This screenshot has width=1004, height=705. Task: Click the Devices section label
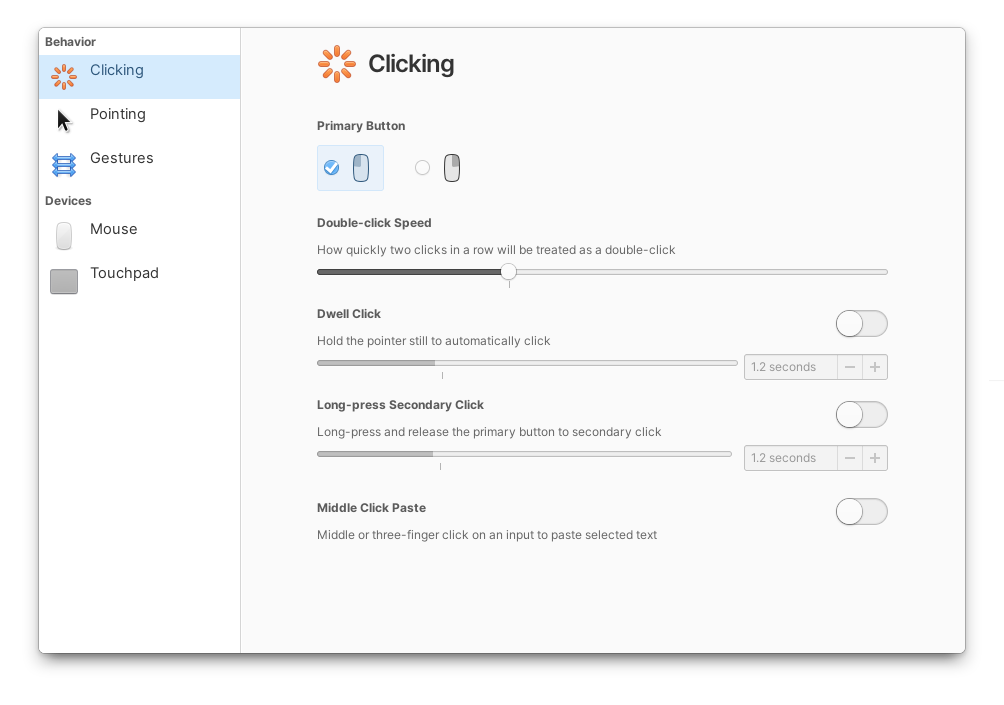68,201
